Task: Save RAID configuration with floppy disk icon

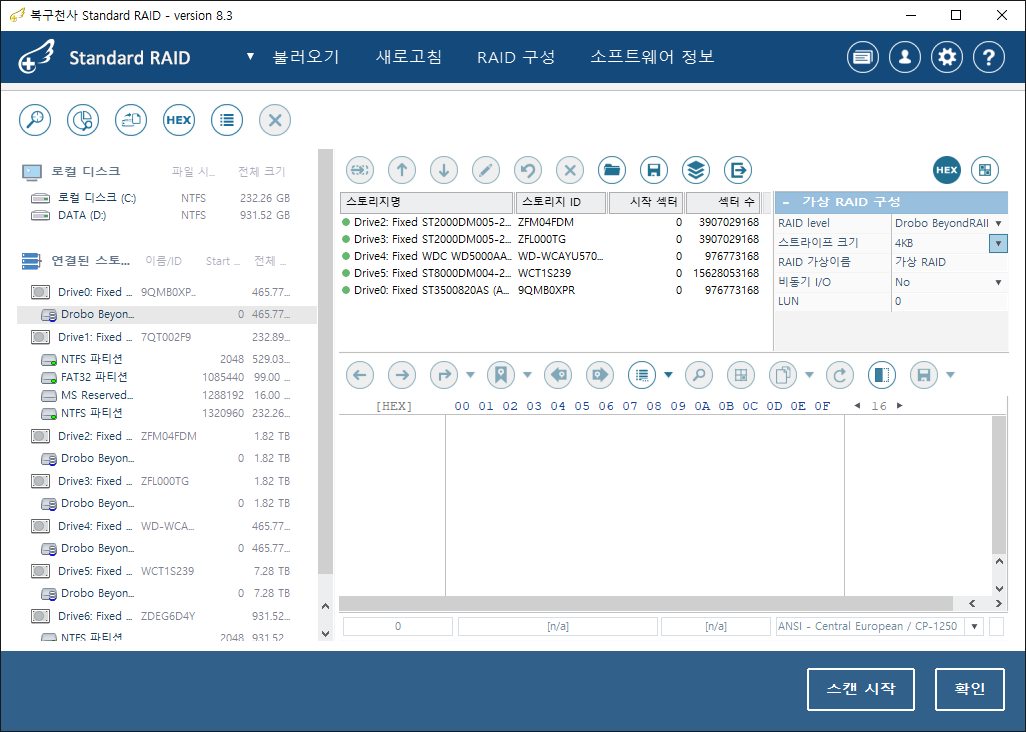Action: [x=654, y=170]
